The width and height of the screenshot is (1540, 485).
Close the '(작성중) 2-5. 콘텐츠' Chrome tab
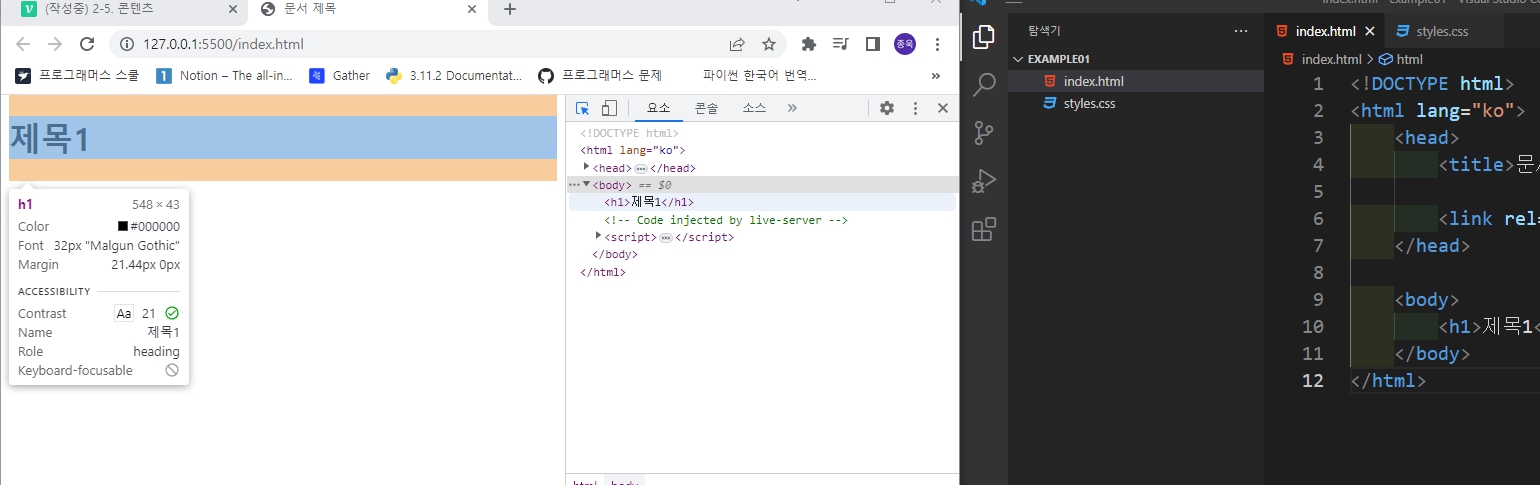coord(234,9)
